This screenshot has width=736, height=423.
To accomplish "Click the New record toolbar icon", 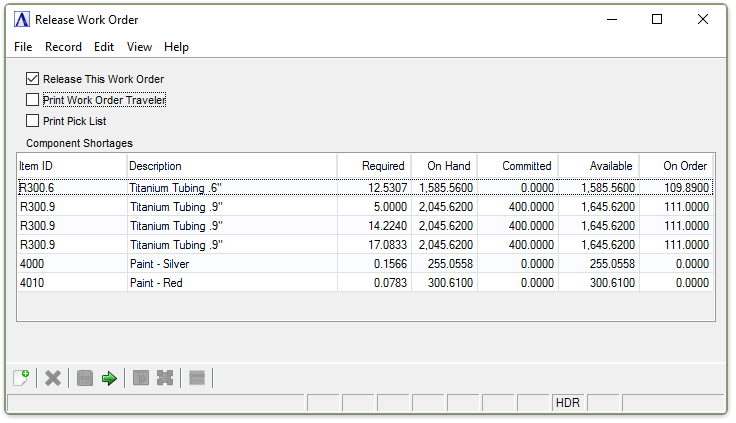I will [21, 378].
